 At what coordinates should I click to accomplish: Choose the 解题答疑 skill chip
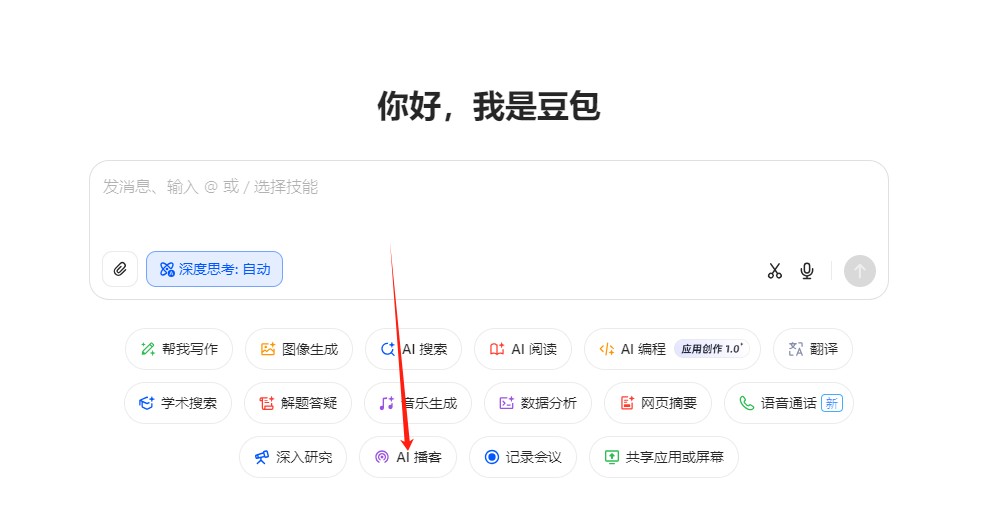(x=298, y=403)
